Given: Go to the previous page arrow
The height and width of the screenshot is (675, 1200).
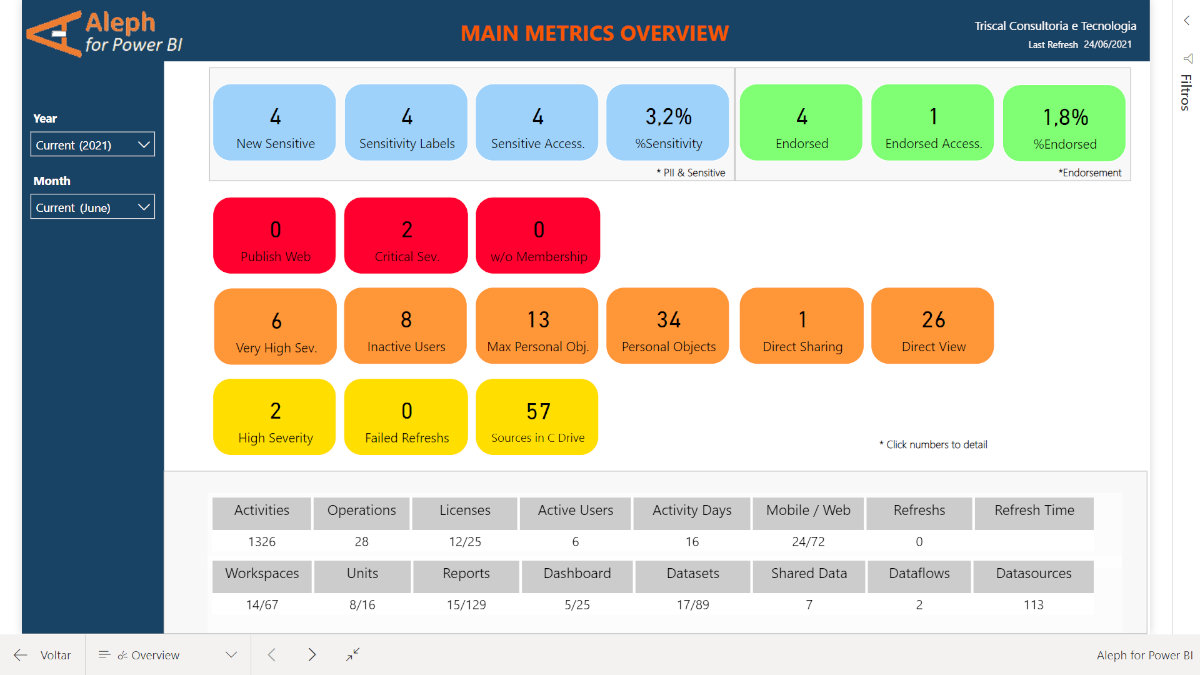Looking at the screenshot, I should [x=271, y=655].
